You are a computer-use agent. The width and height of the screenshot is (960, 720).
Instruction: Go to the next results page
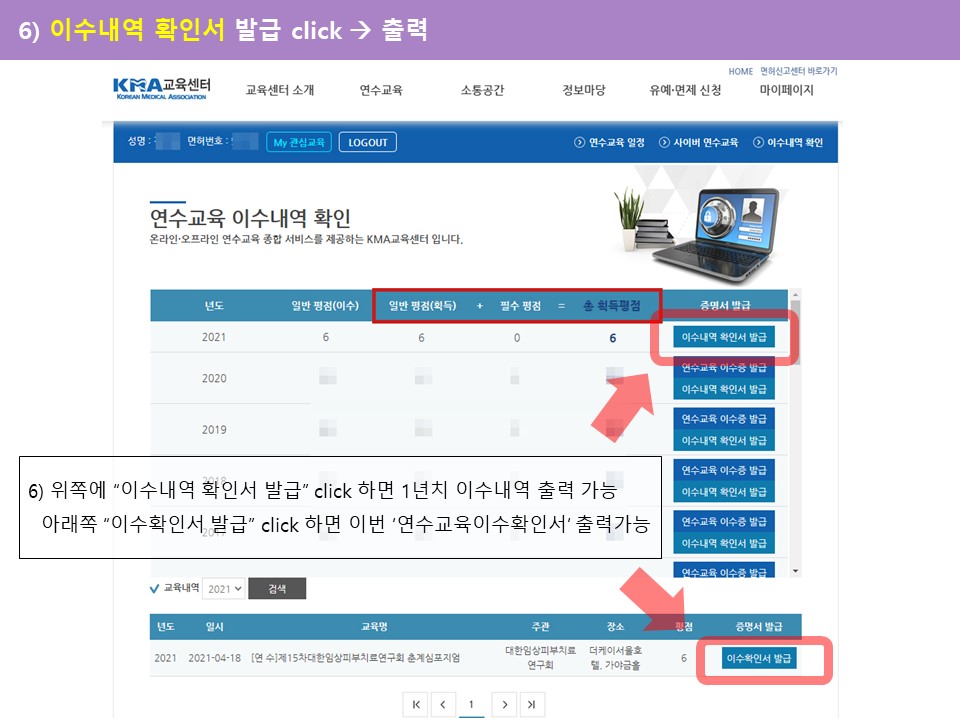(507, 705)
